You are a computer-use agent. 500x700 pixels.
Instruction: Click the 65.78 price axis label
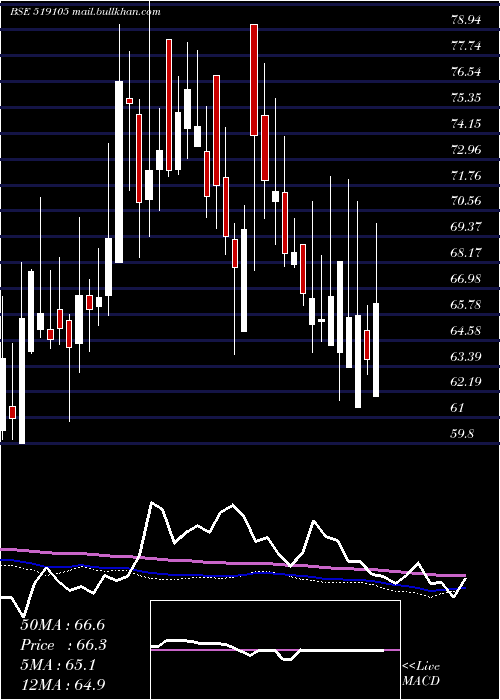(x=466, y=304)
